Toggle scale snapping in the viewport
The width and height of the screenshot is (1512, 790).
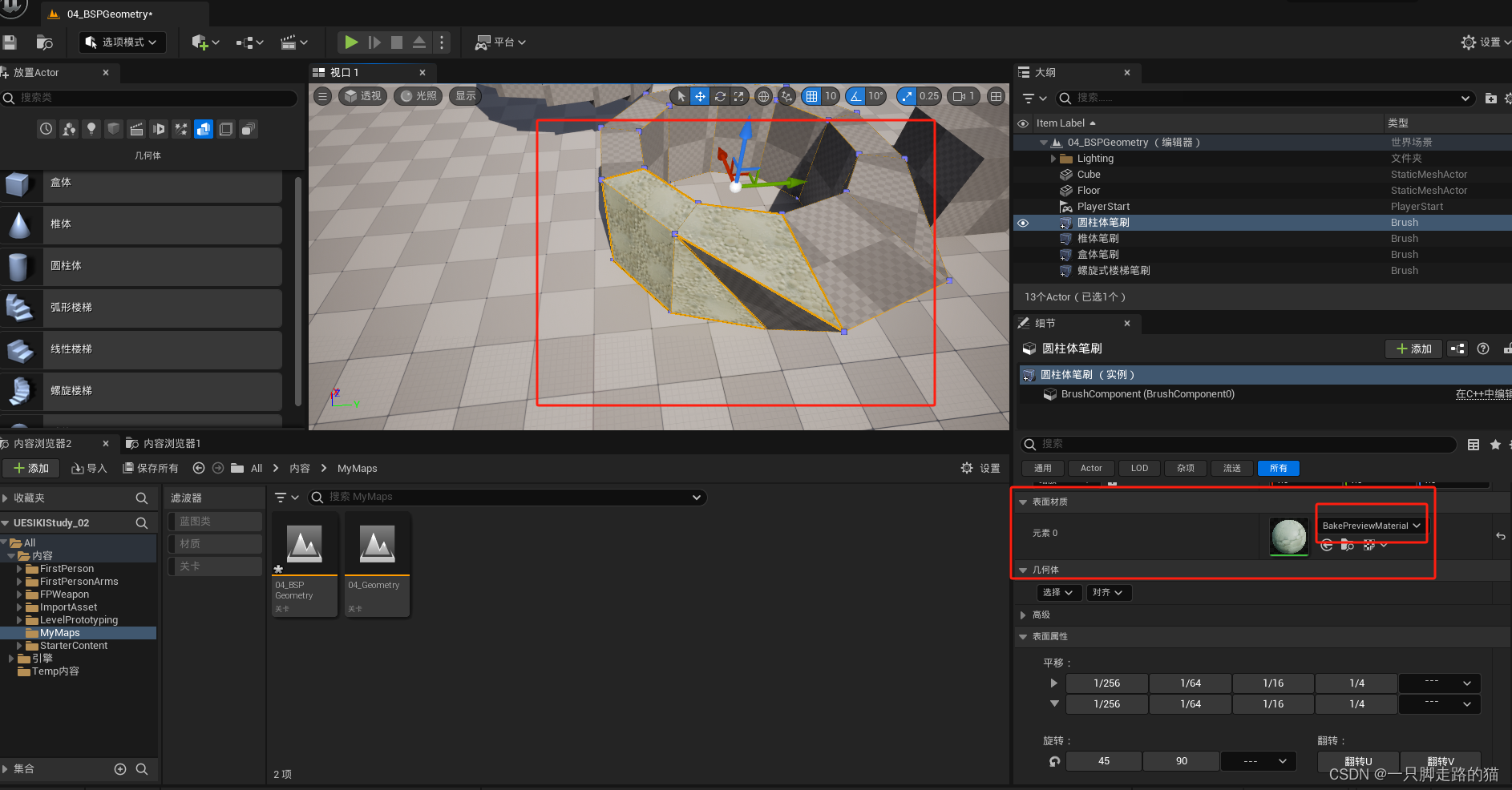pos(907,96)
